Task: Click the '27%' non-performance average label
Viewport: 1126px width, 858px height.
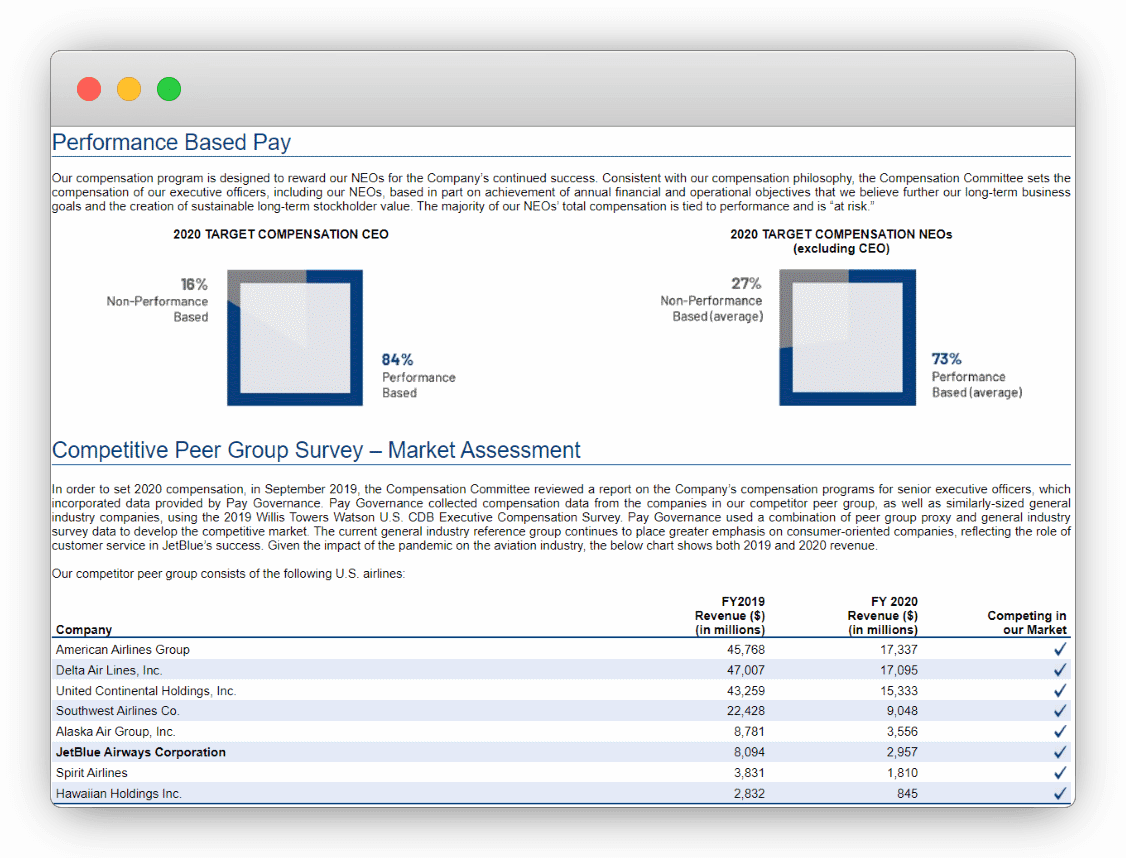Action: [x=746, y=284]
